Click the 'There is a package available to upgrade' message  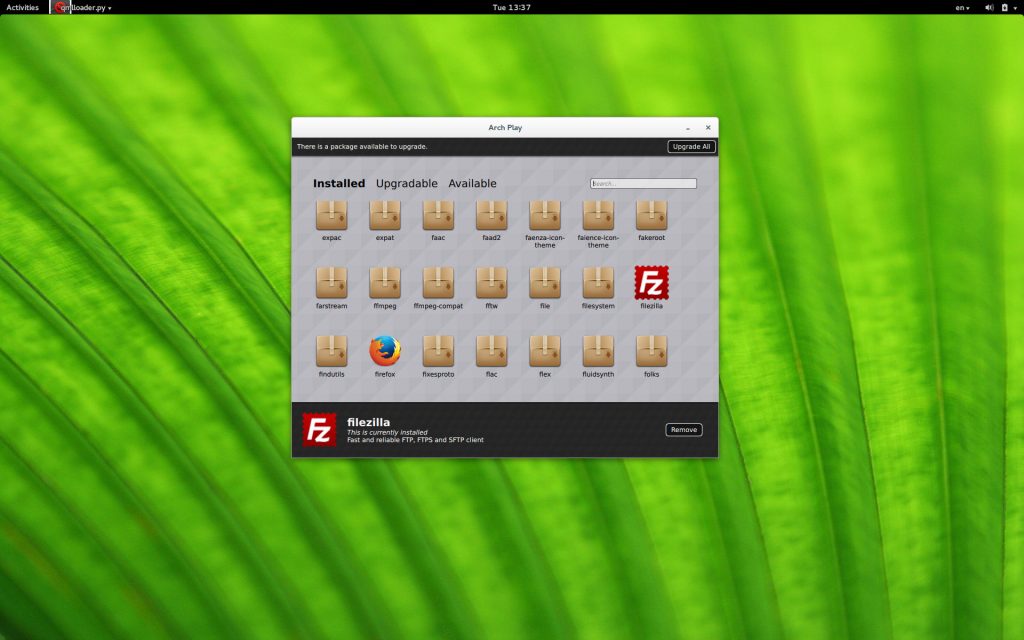point(362,146)
